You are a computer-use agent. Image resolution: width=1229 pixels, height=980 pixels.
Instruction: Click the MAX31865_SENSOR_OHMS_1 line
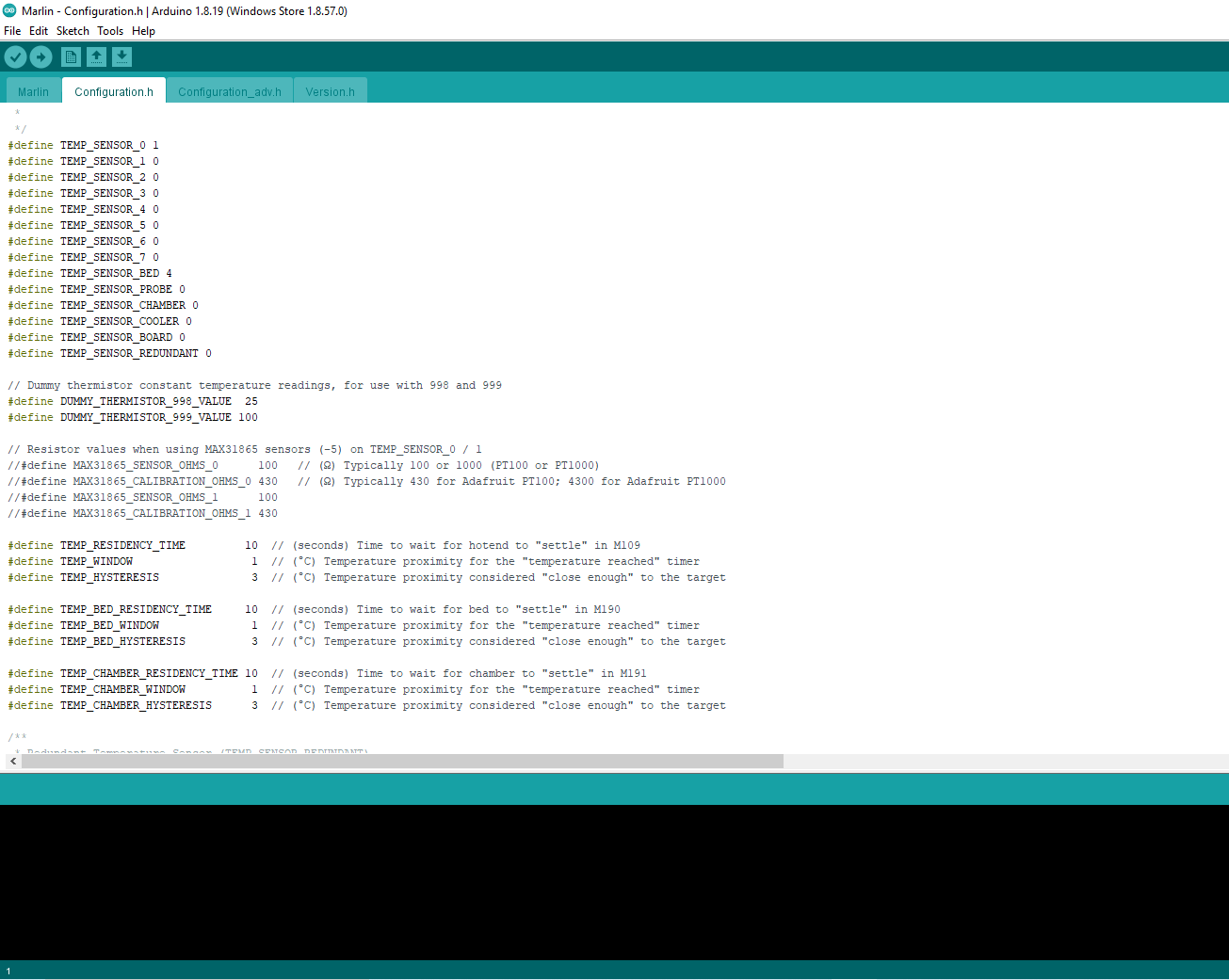143,497
